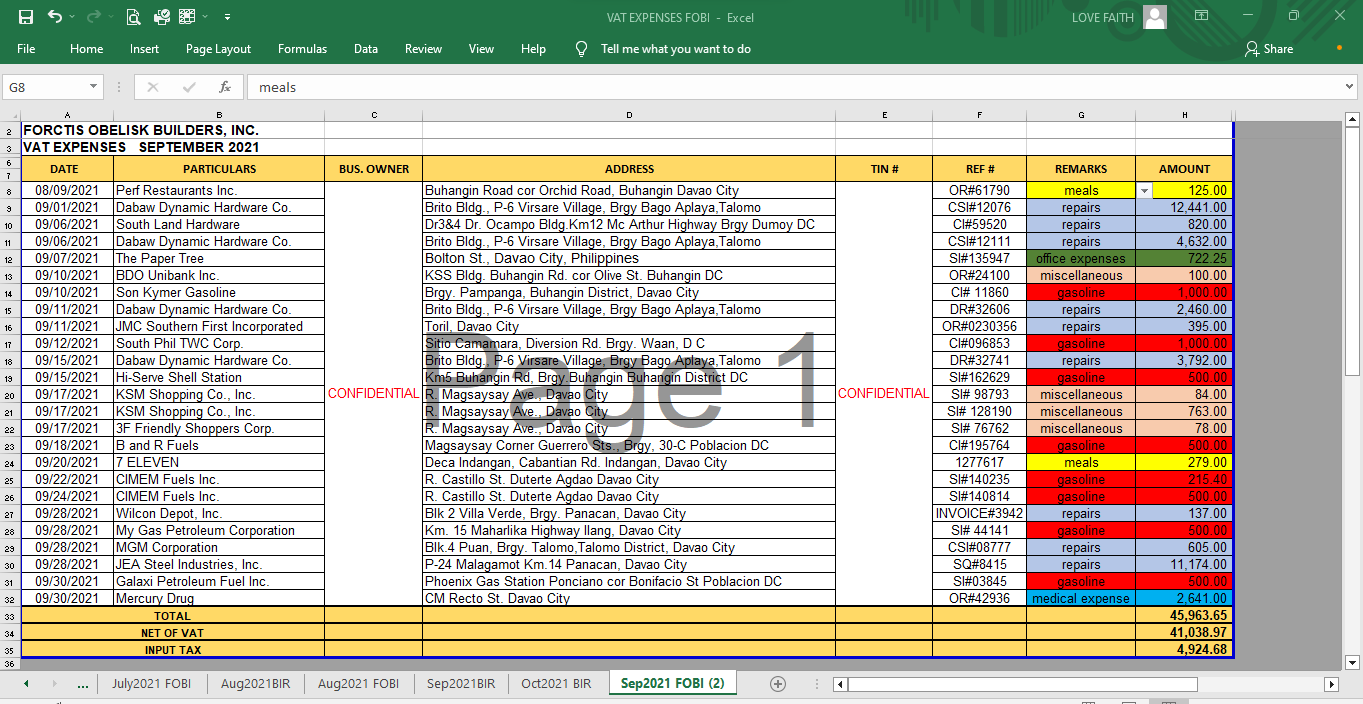The width and height of the screenshot is (1363, 704).
Task: Click date cell 09/20/2021
Action: 67,462
